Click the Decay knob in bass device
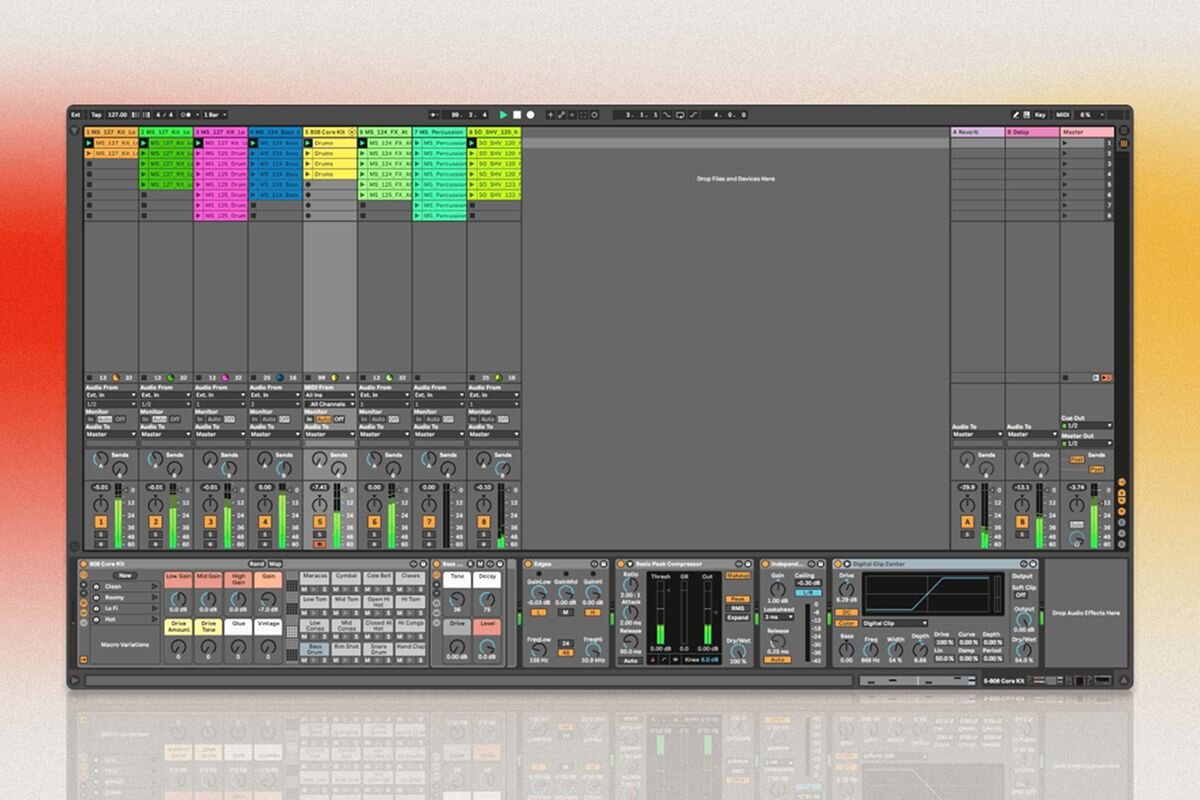The width and height of the screenshot is (1200, 800). click(x=486, y=601)
